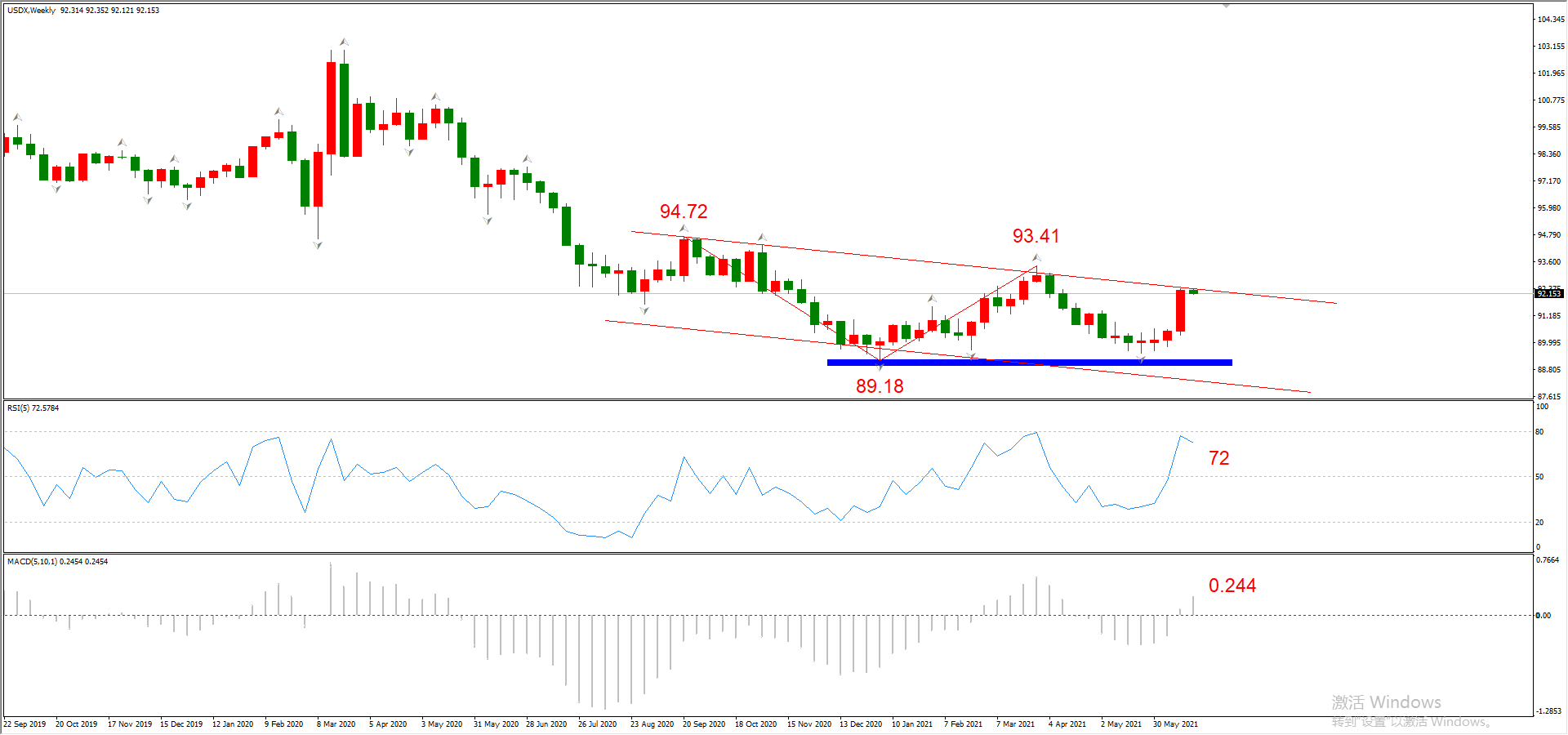Select the blue horizontal support line
The image size is (1568, 735).
tap(1029, 362)
